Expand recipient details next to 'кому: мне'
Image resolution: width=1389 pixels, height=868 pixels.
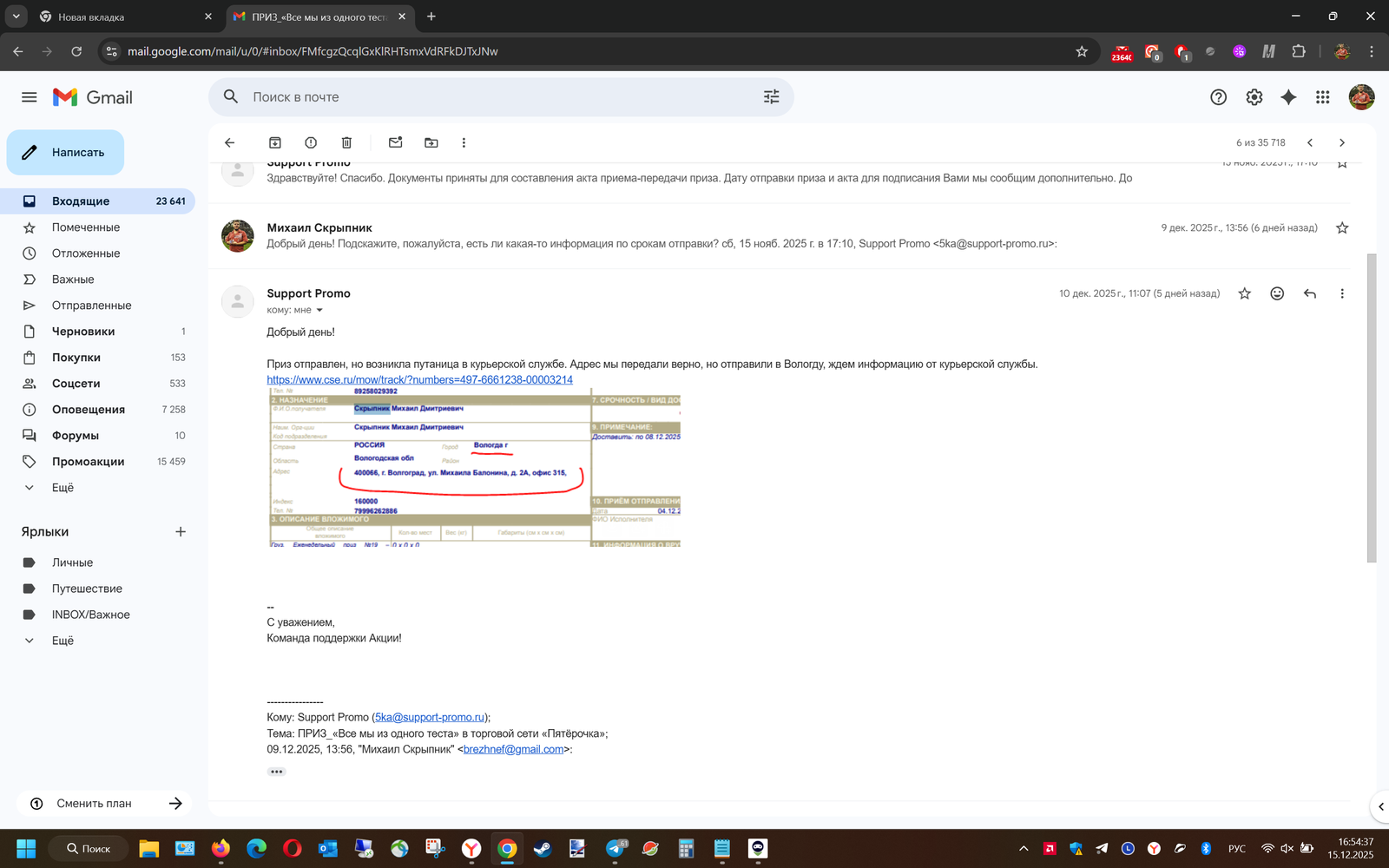pos(319,310)
